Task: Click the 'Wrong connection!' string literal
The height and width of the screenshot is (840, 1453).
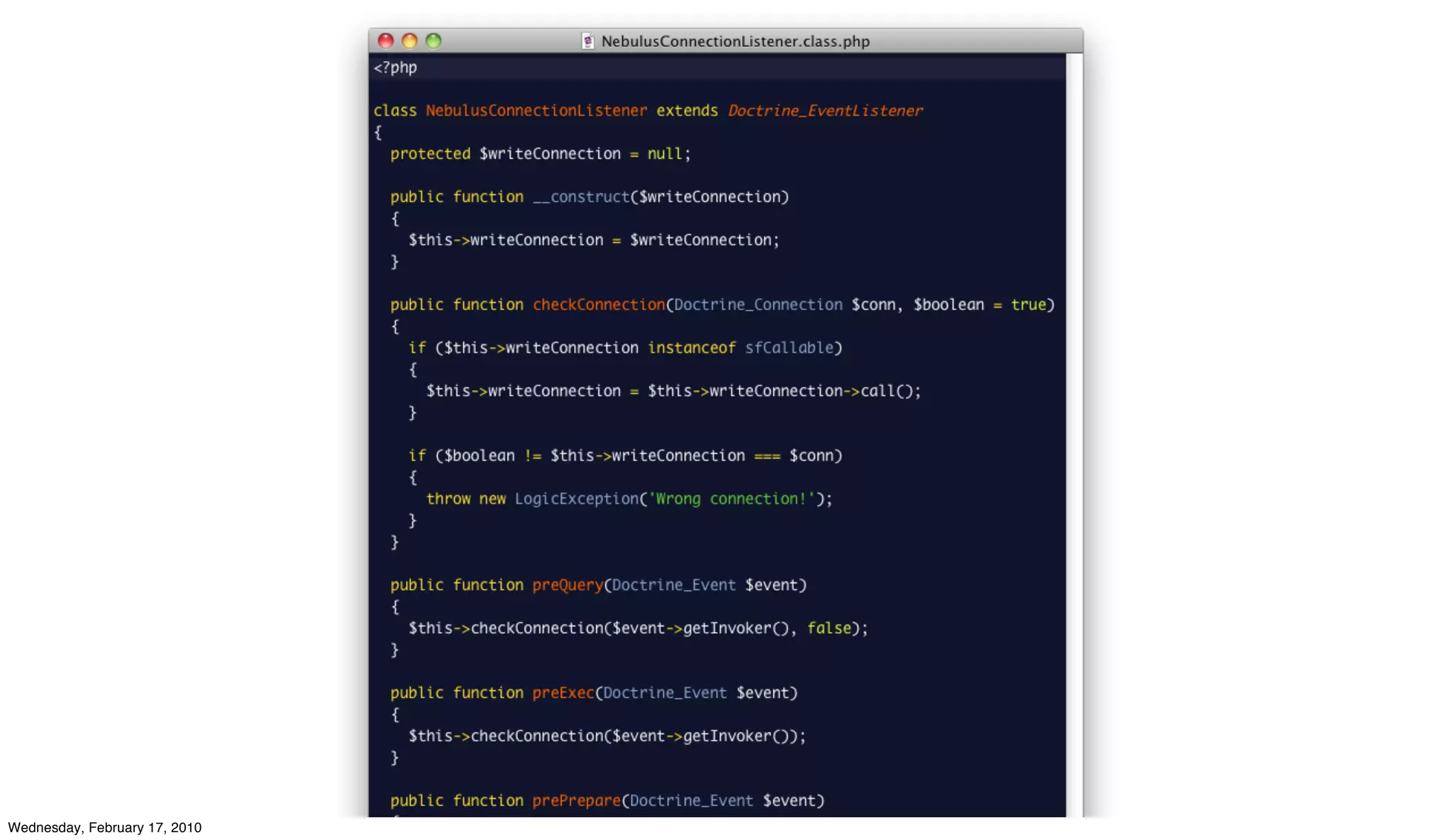Action: point(731,499)
